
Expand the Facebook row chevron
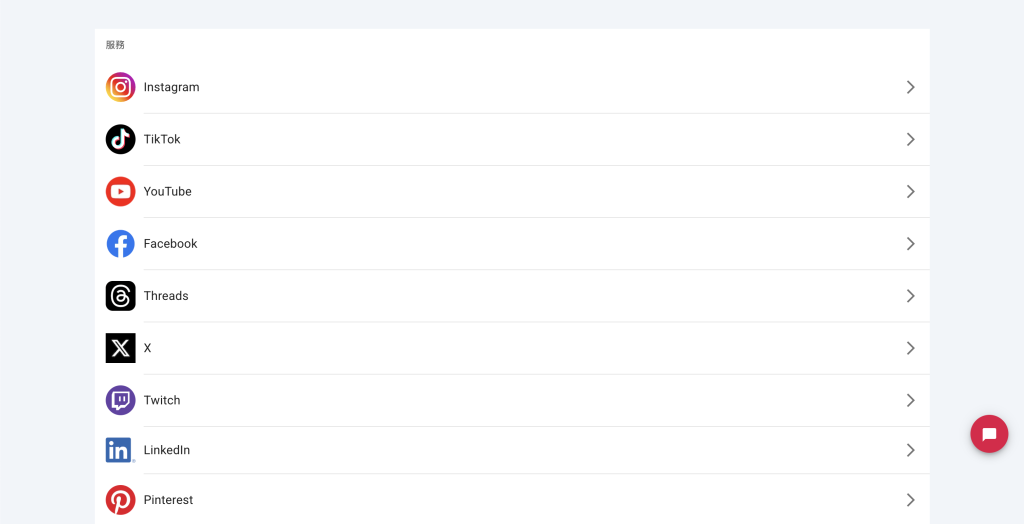910,244
